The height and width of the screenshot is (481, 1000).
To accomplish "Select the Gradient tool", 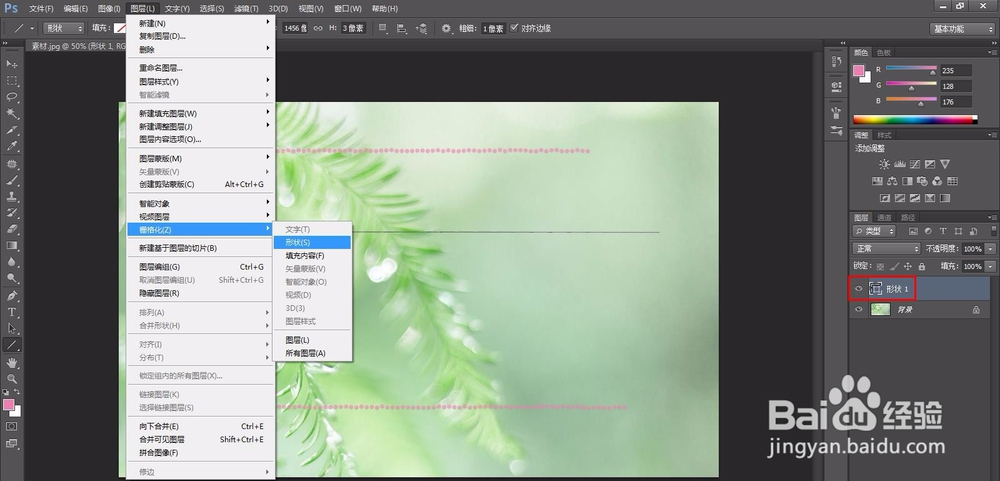I will point(11,246).
